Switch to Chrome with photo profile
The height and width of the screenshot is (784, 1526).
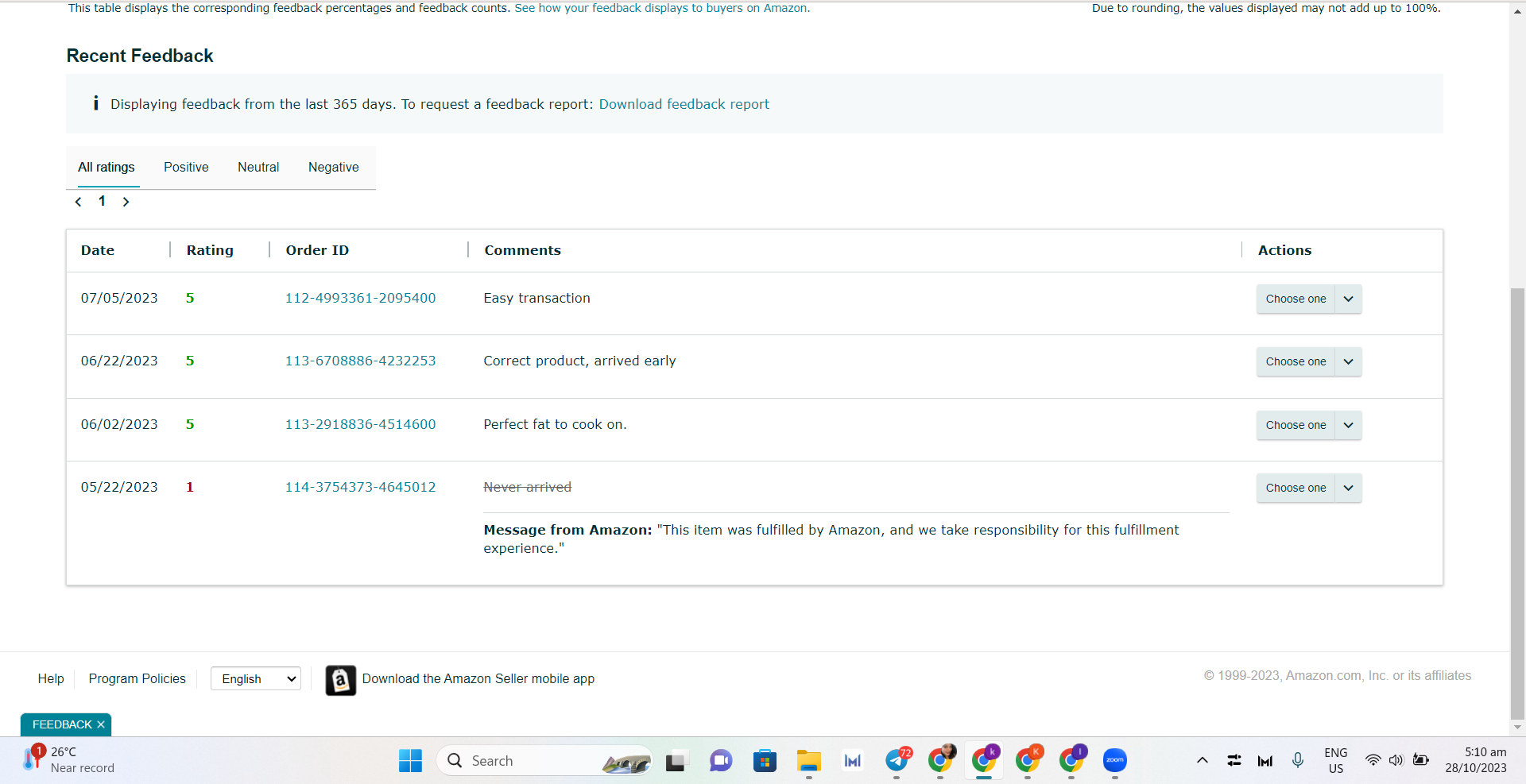click(941, 760)
